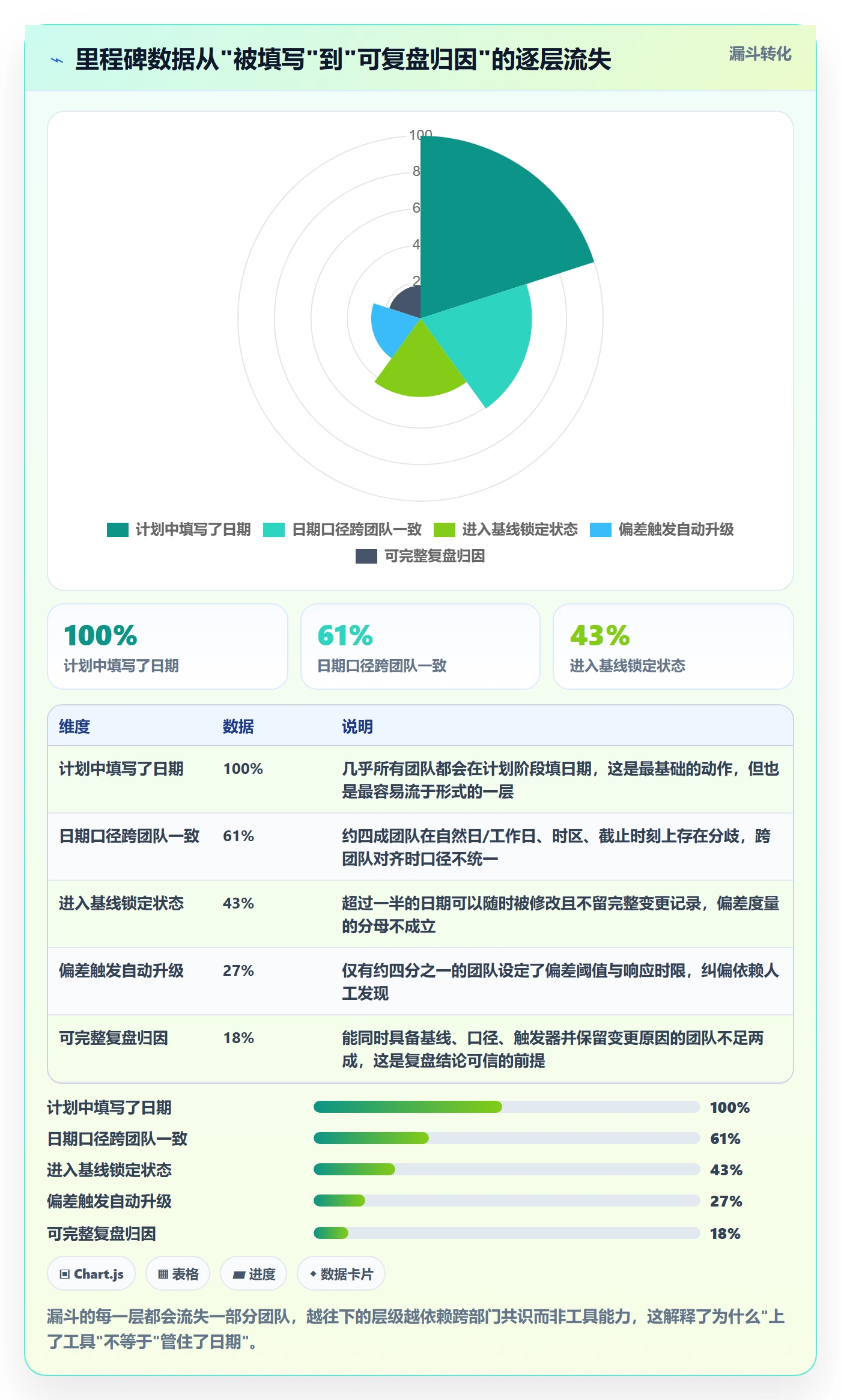This screenshot has height=1400, width=841.
Task: Click the description starting 几乎所有团队
Action: (x=560, y=780)
